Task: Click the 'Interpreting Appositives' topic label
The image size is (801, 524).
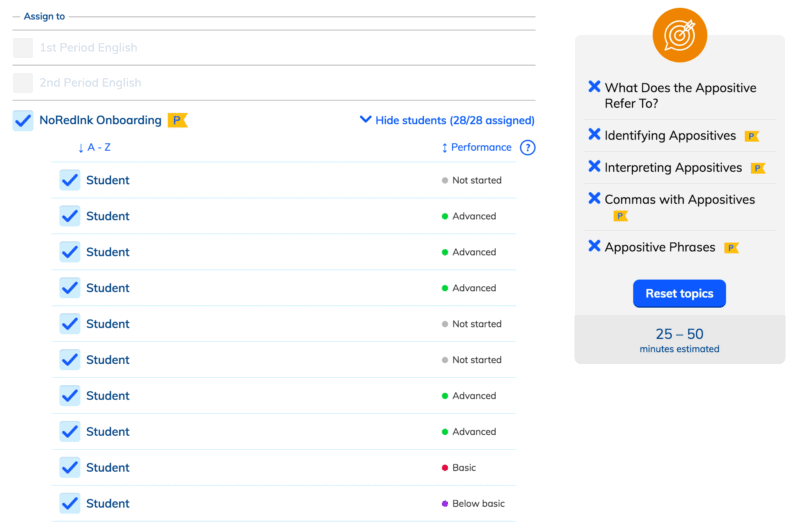Action: (673, 168)
